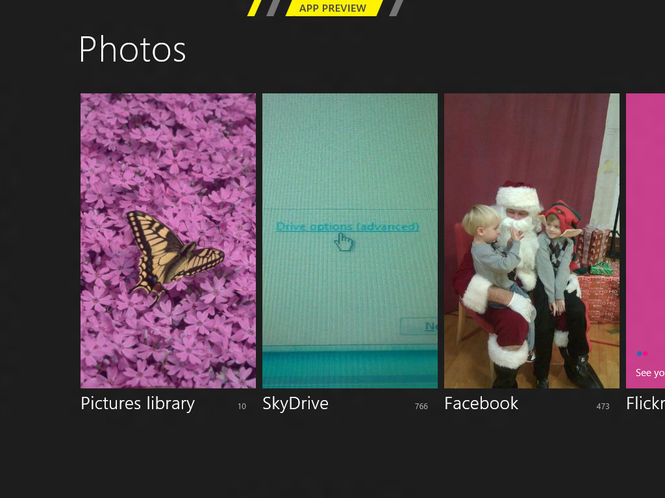Select the Pictures library label
665x498 pixels.
pos(138,403)
